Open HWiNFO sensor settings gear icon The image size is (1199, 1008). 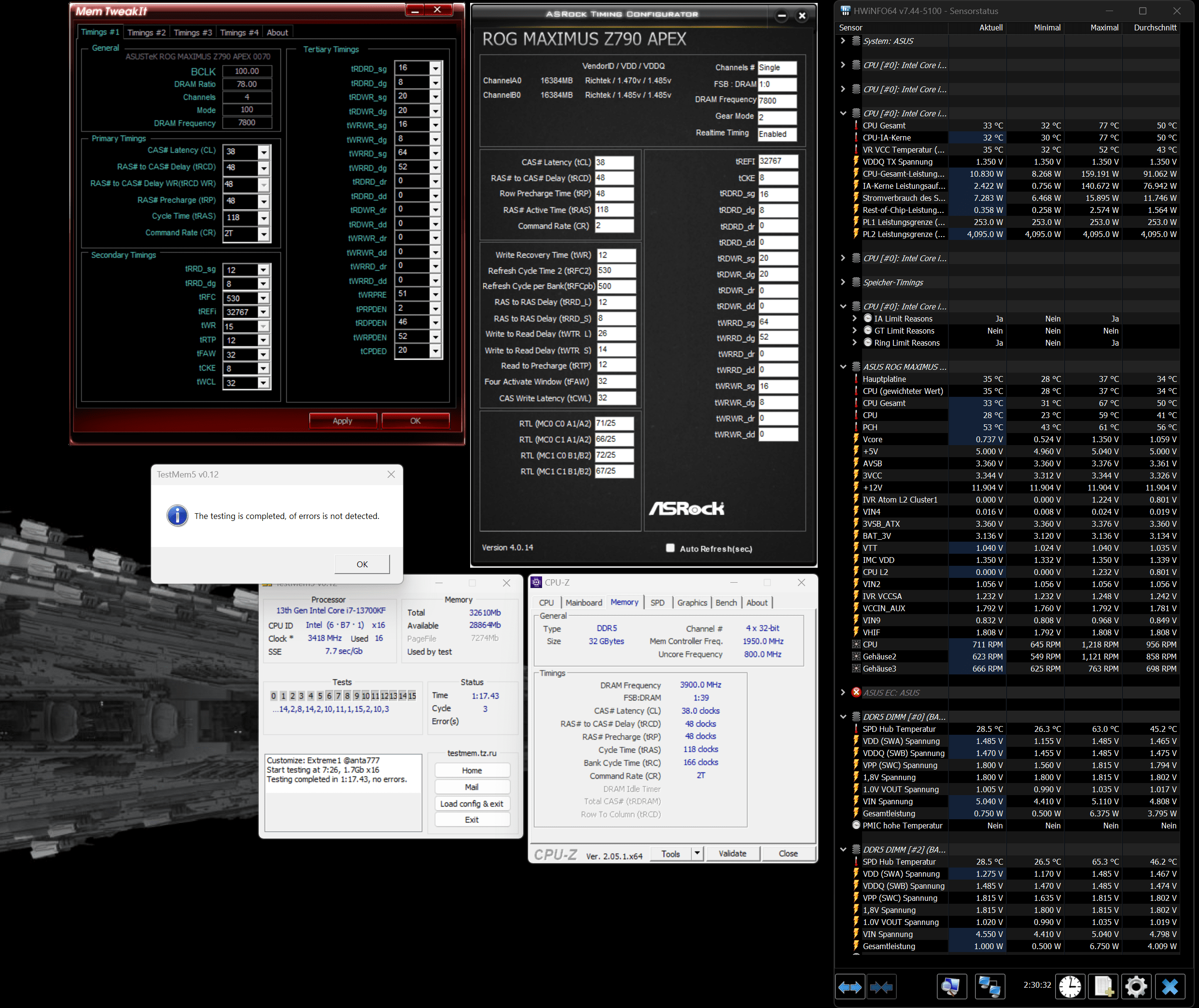click(x=1136, y=987)
